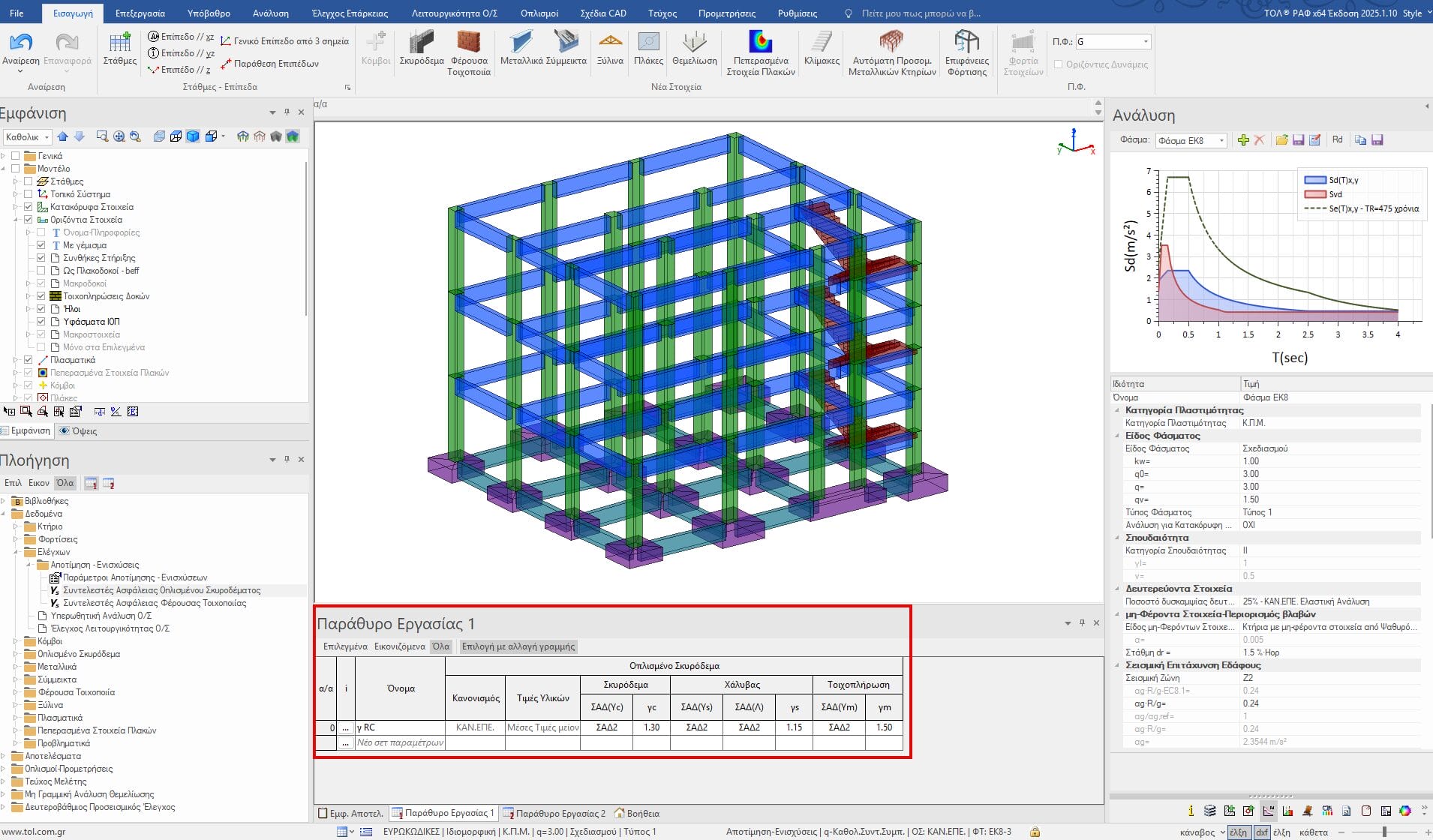Screen dimensions: 1433x840
Task: Click green plus icon to add spectrum
Action: [x=1243, y=140]
